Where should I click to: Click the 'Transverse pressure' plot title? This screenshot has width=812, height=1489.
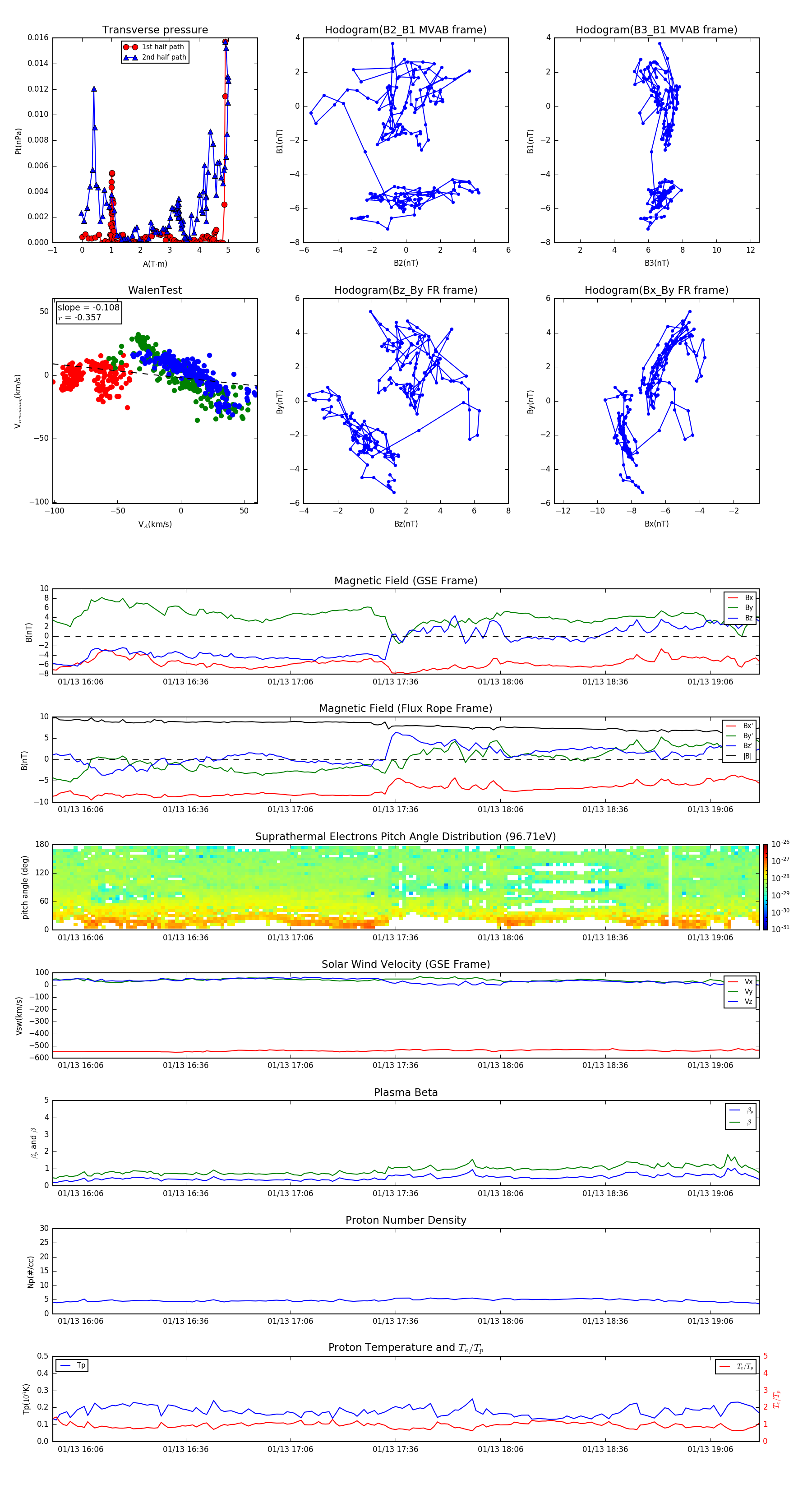155,30
